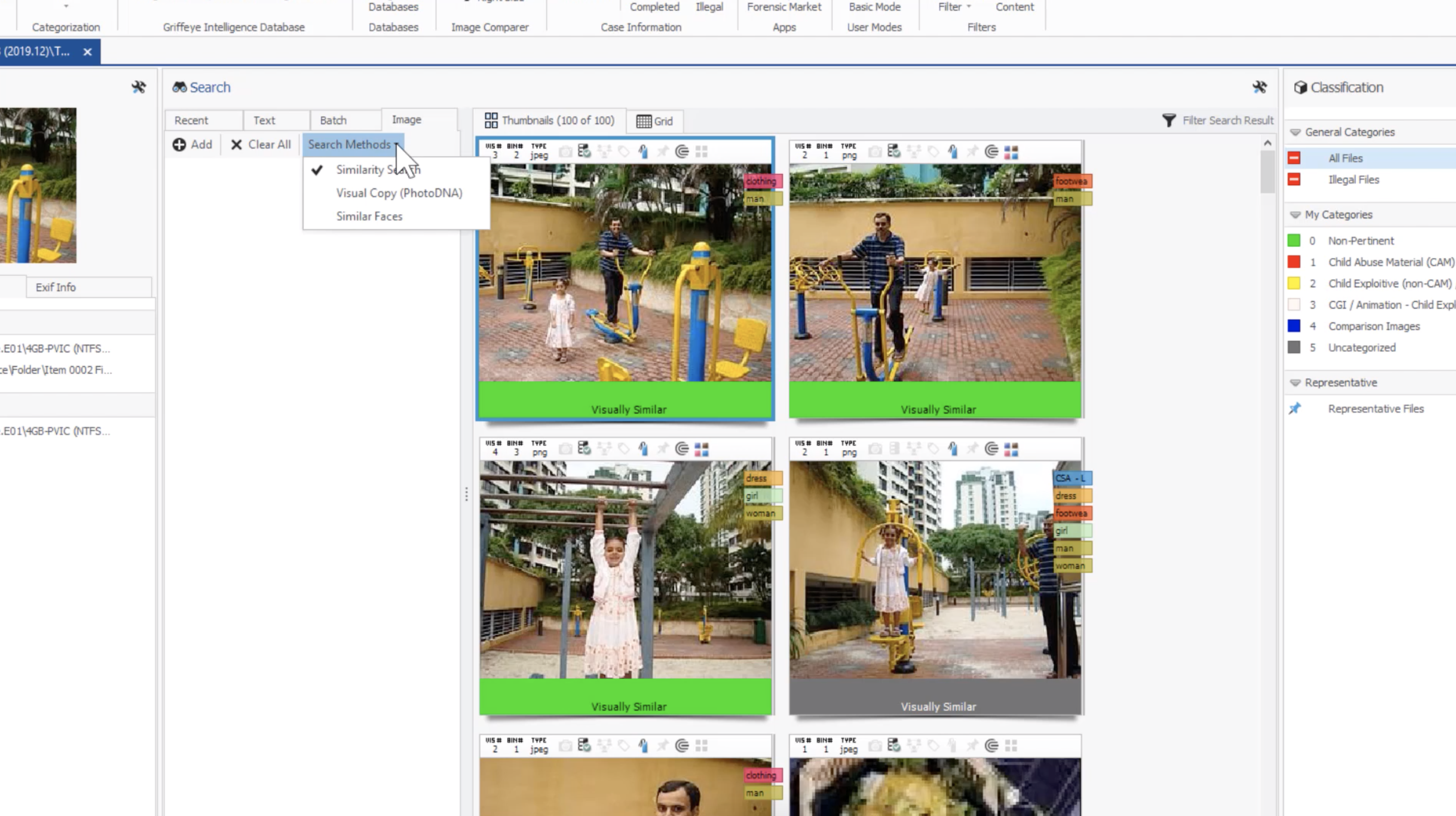Click the red minus icon beside All Files

tap(1294, 158)
